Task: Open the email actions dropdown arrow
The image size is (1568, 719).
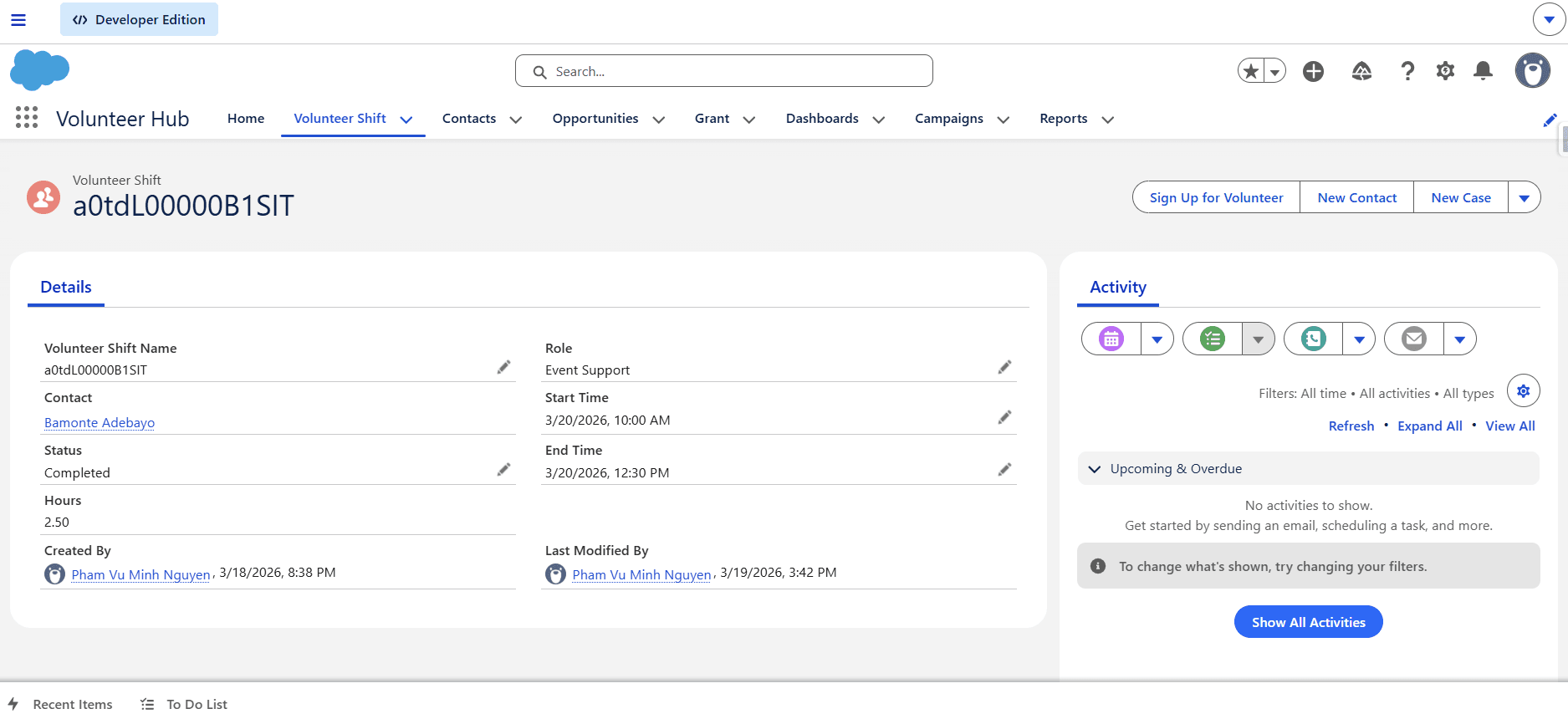Action: 1459,339
